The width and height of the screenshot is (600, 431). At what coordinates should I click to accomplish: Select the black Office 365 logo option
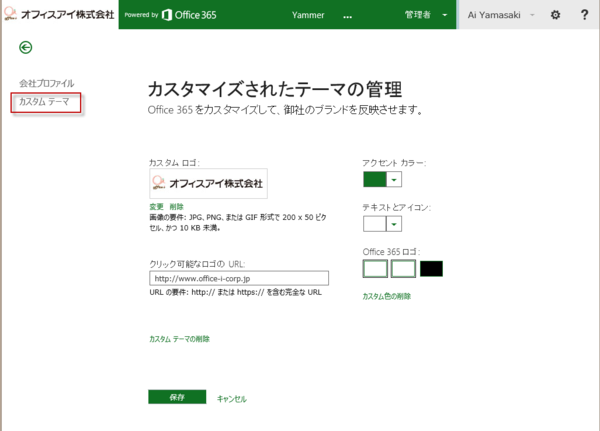pos(431,268)
